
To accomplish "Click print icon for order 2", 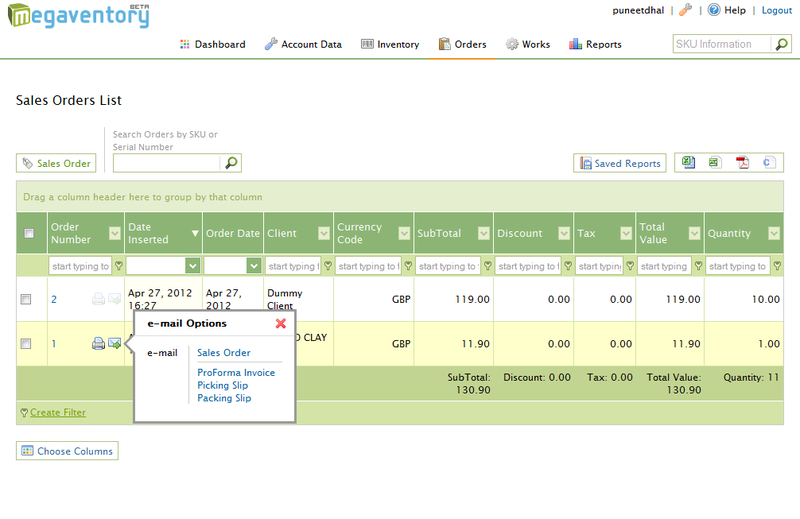I will (x=98, y=299).
